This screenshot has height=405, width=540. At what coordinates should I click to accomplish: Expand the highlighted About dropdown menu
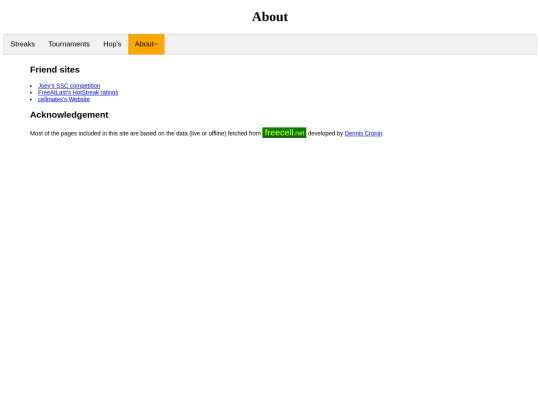coord(146,44)
